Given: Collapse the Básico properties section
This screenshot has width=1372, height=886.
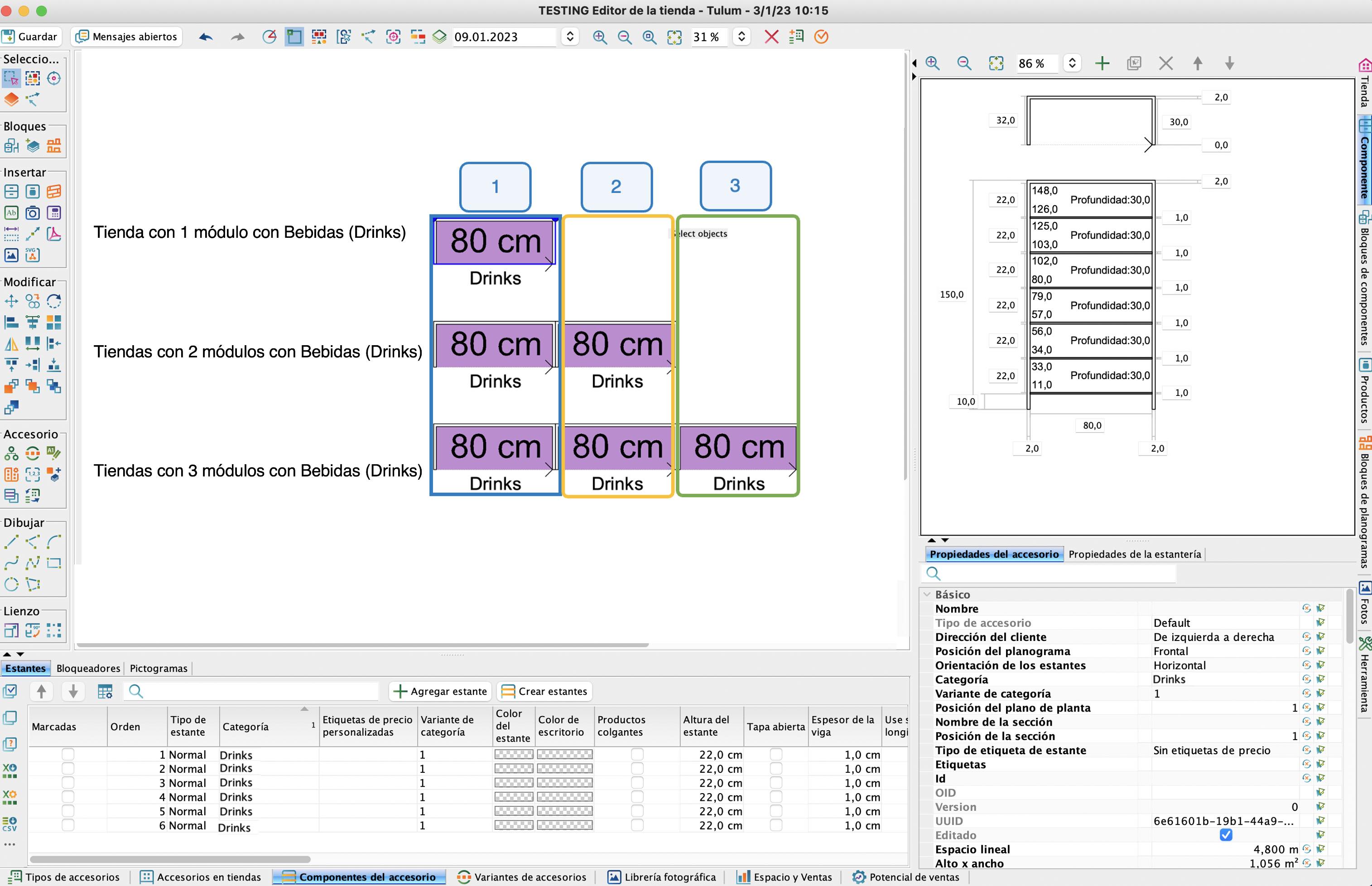Looking at the screenshot, I should (927, 594).
